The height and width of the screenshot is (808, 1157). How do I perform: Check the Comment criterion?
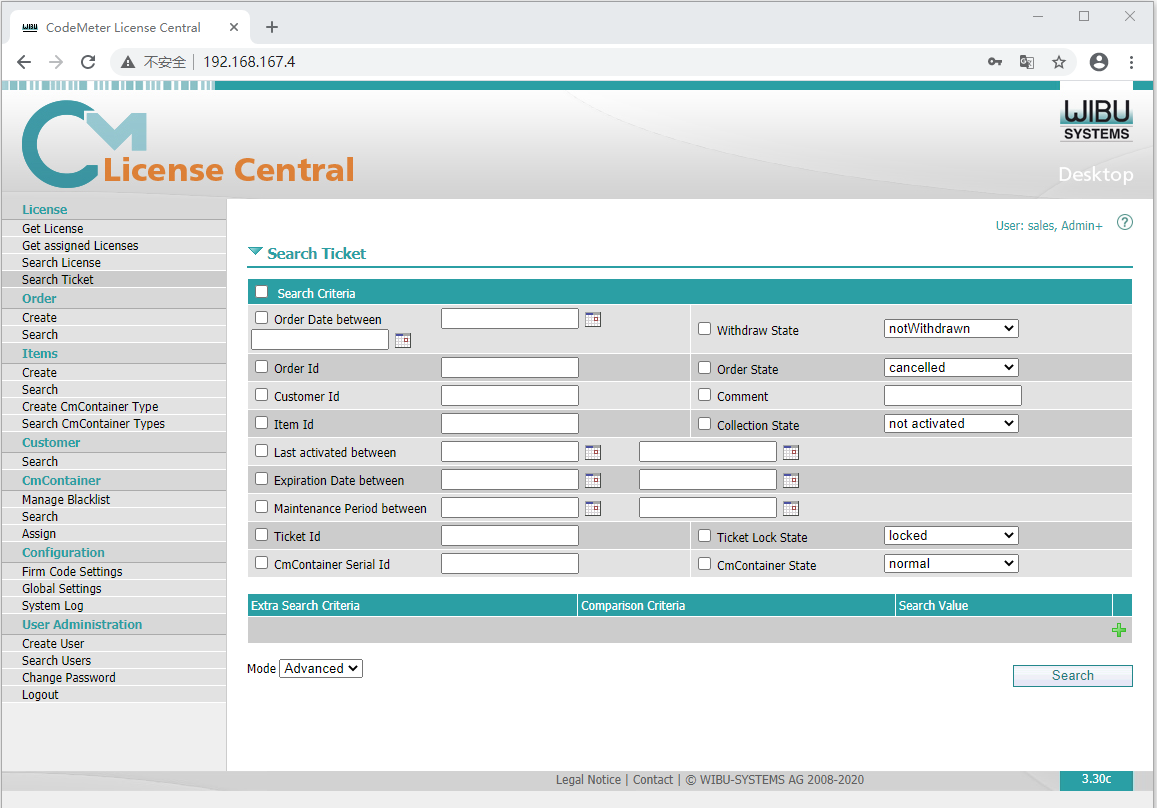(x=705, y=395)
